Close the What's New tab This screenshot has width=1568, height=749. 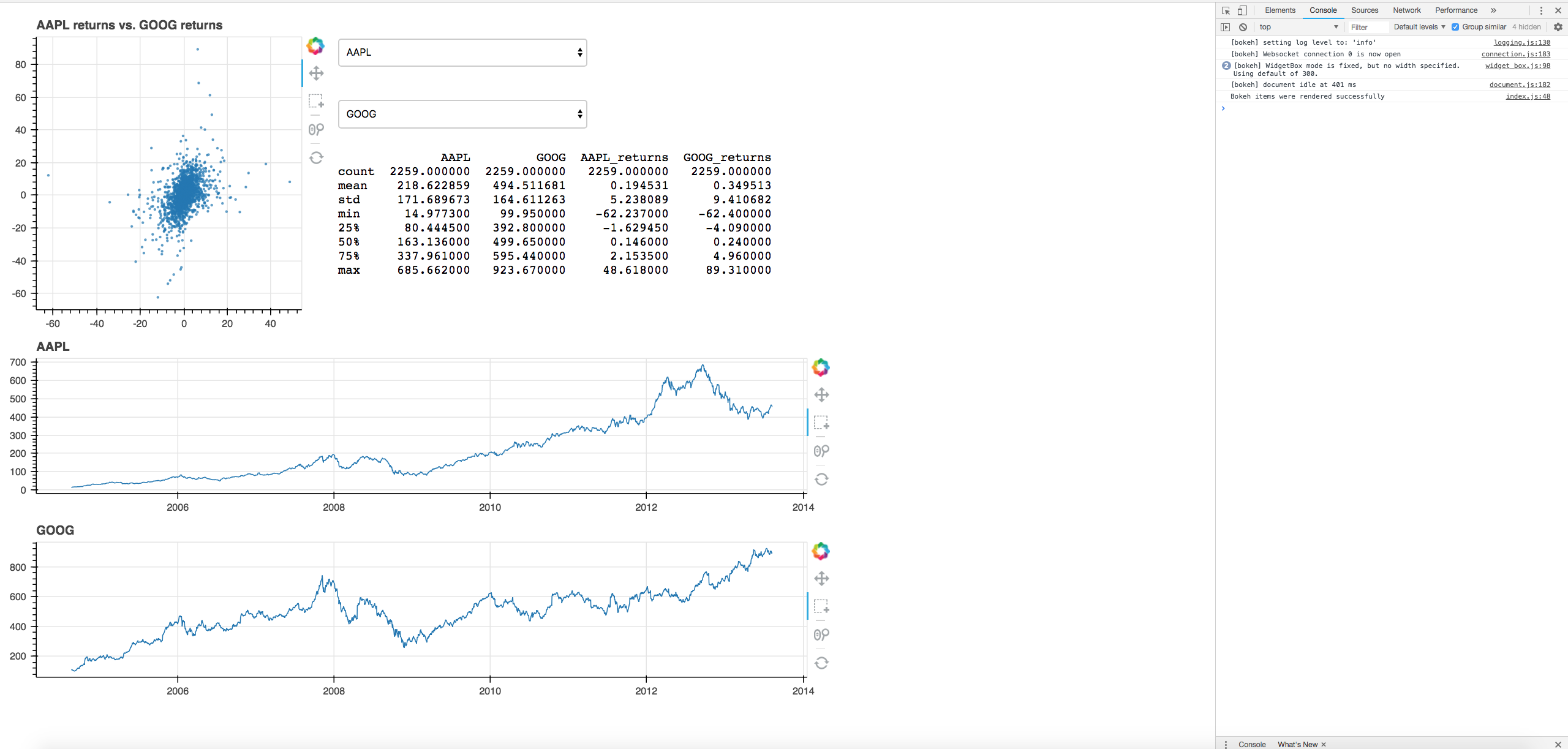pyautogui.click(x=1324, y=744)
